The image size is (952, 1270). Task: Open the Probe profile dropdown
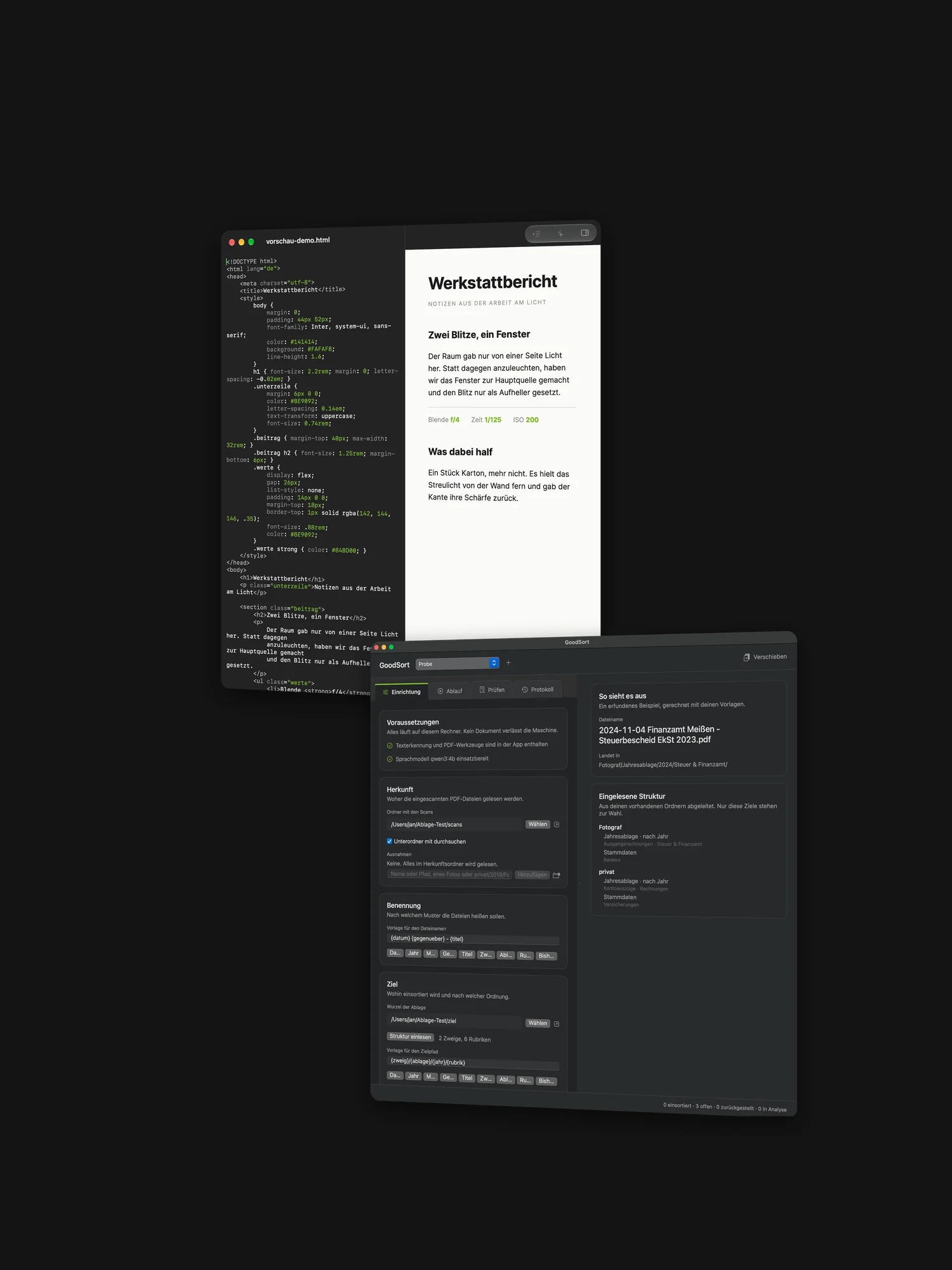(x=458, y=664)
